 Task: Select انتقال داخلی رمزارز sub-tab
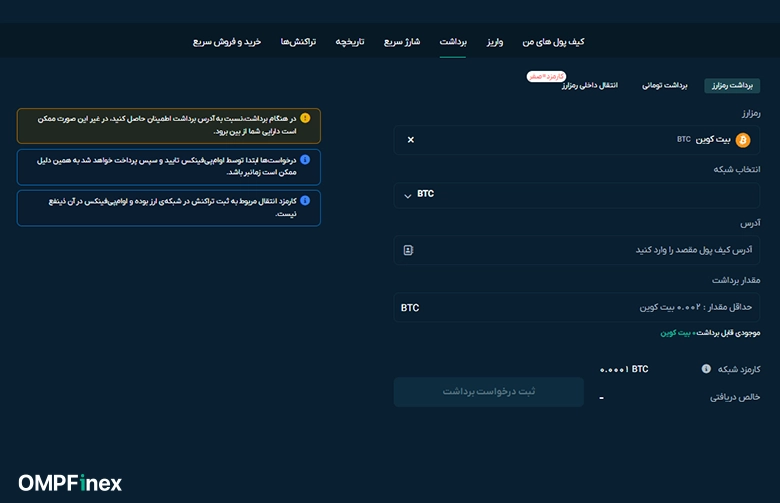(x=590, y=86)
